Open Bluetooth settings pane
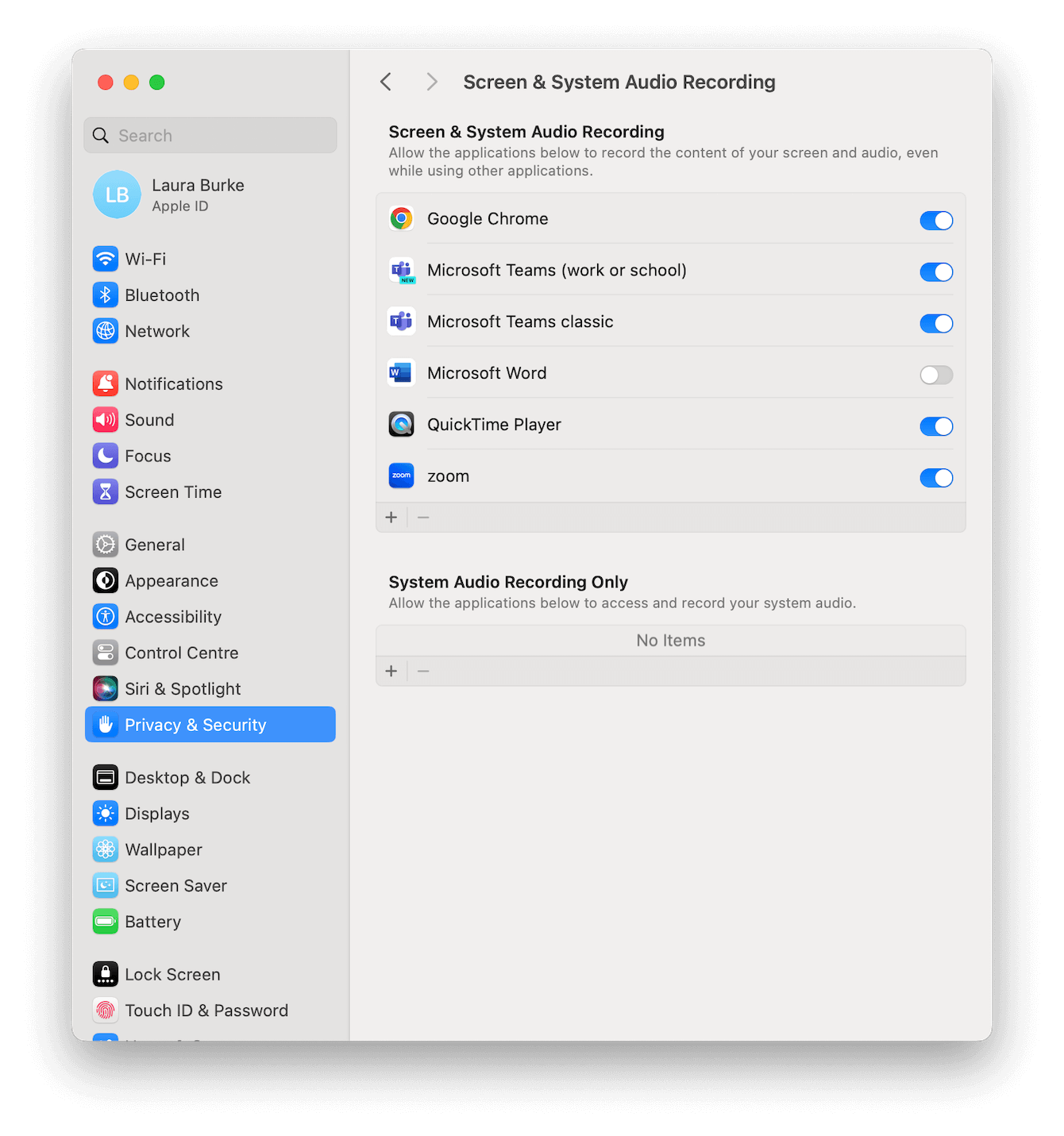 pos(210,295)
